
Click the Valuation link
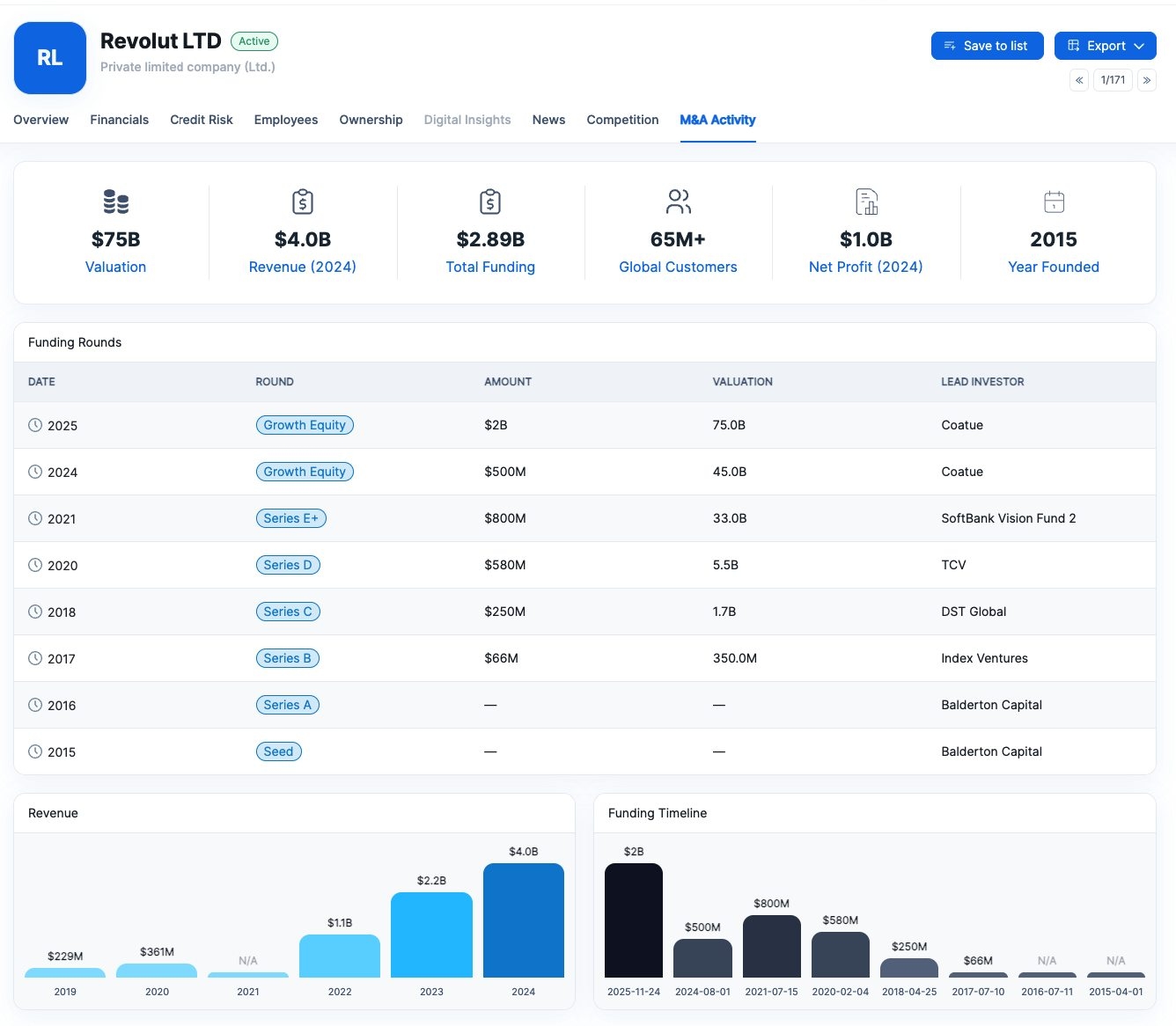(116, 267)
